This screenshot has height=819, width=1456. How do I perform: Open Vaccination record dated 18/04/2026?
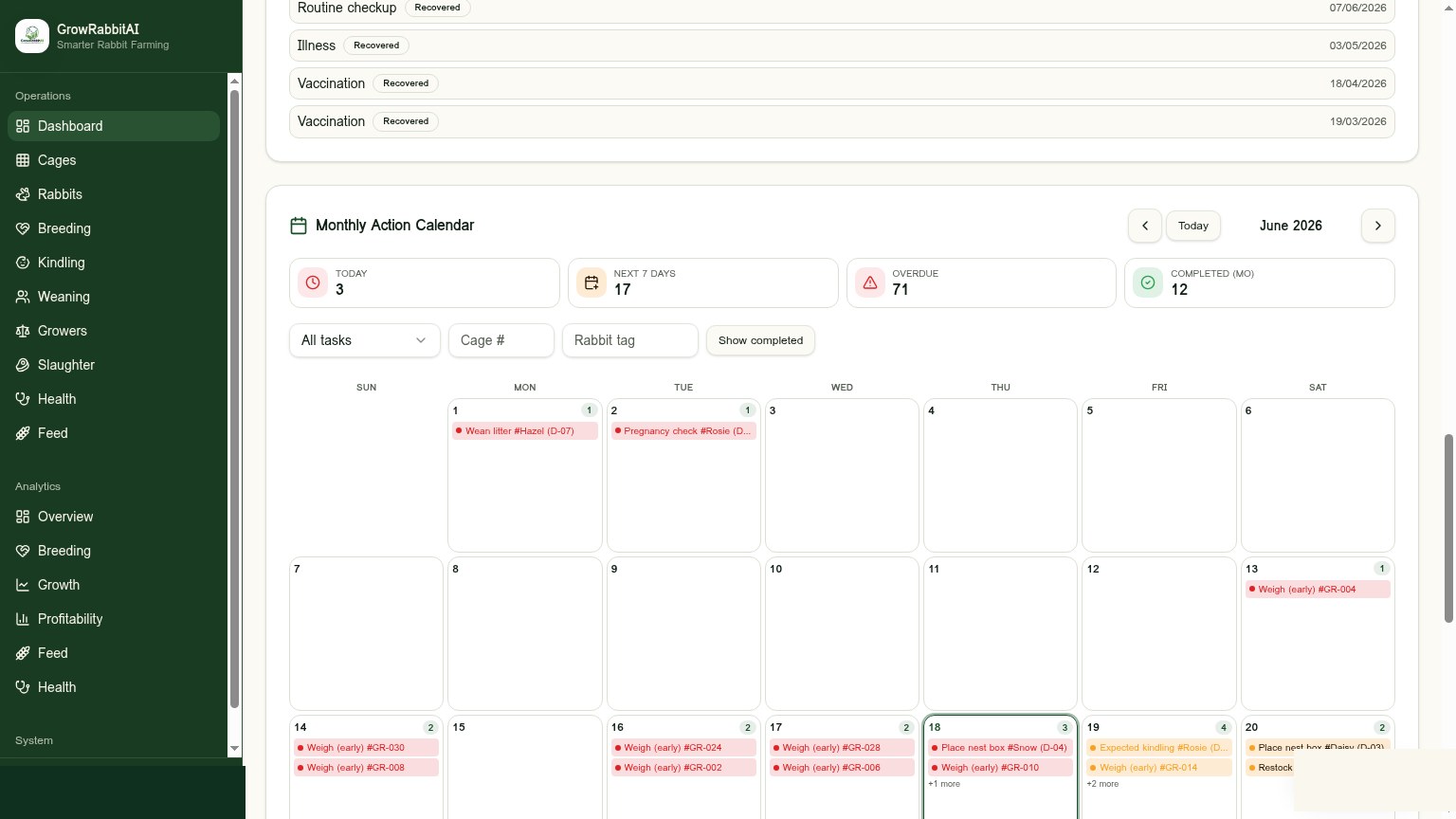coord(842,83)
